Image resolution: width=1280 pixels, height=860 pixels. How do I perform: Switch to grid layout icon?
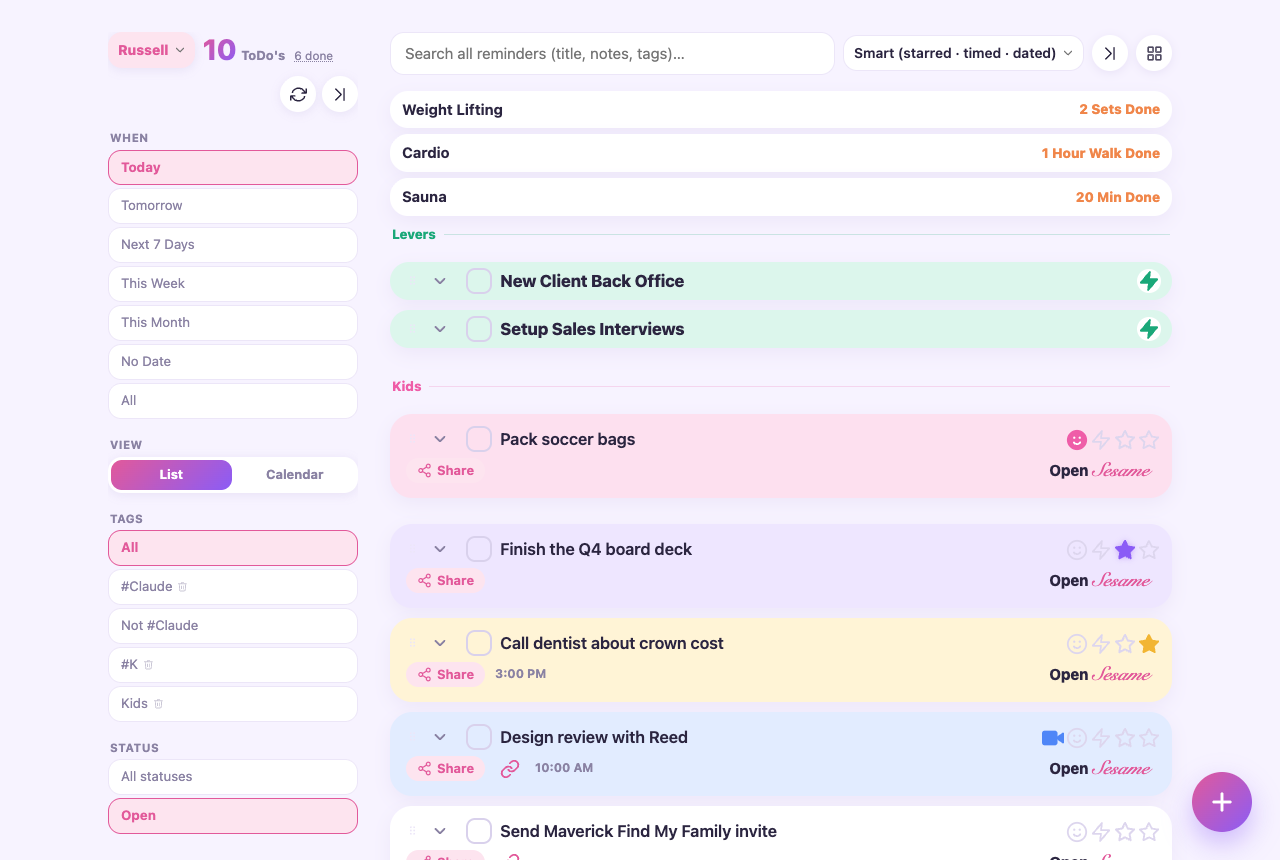tap(1154, 53)
